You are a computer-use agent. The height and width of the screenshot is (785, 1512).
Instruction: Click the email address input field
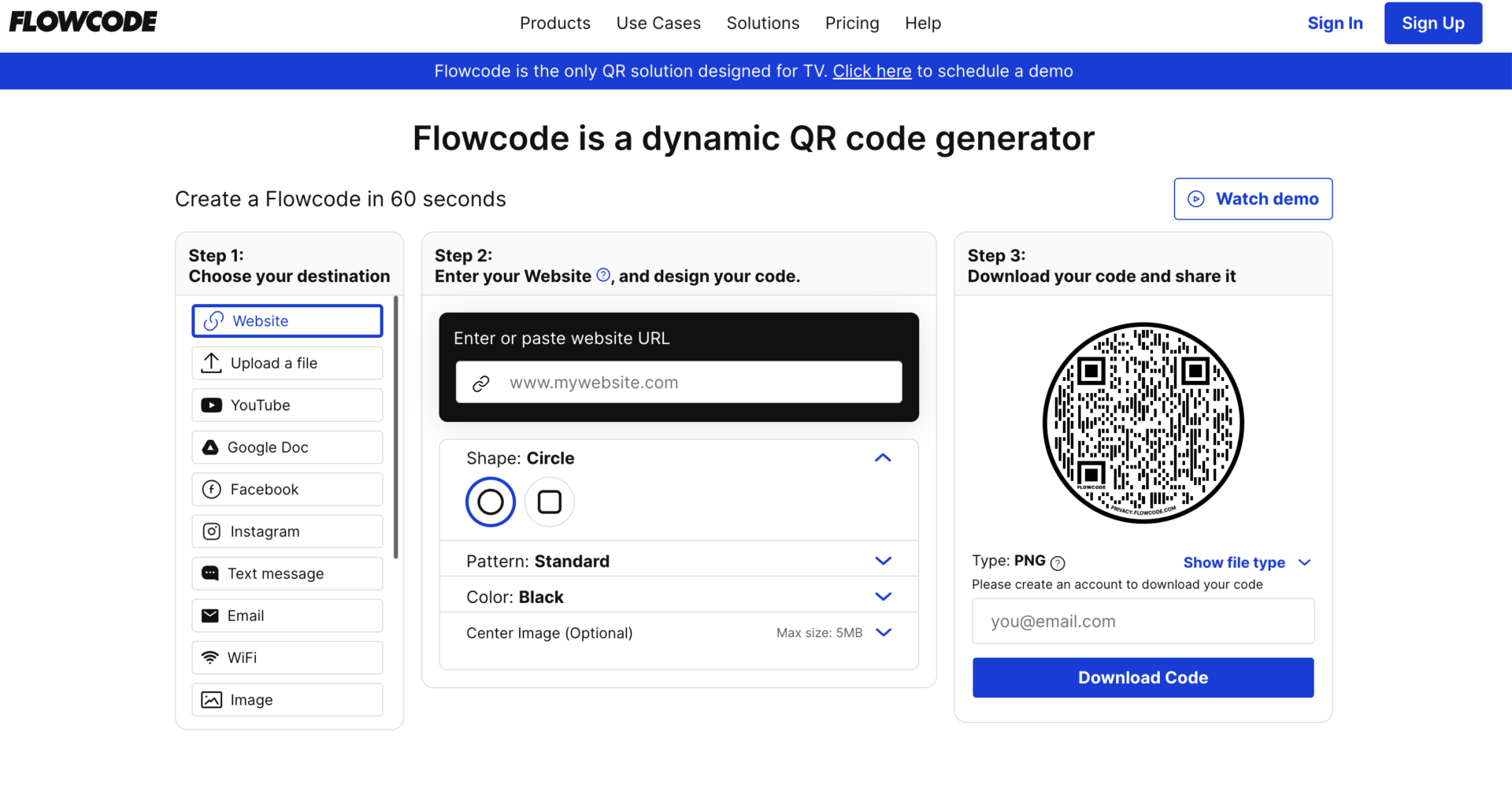[x=1143, y=621]
